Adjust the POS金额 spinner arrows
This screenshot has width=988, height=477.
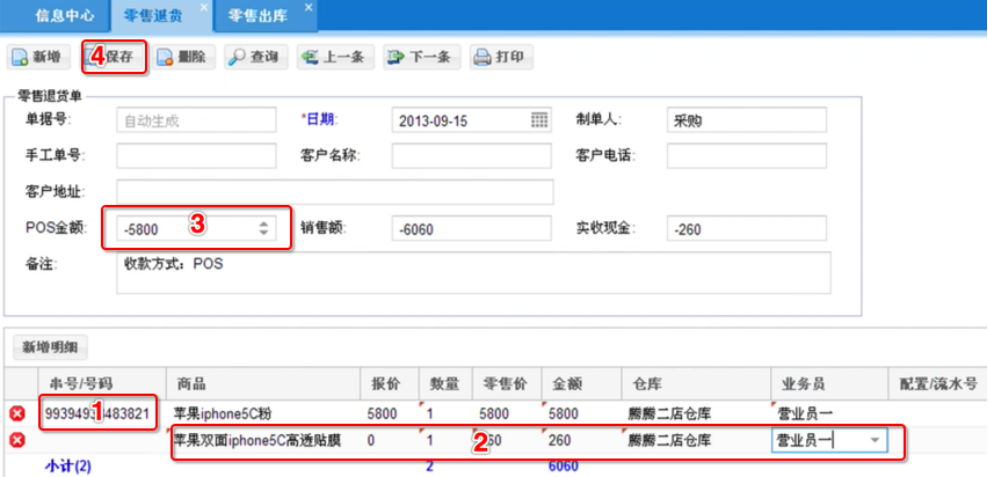[264, 229]
